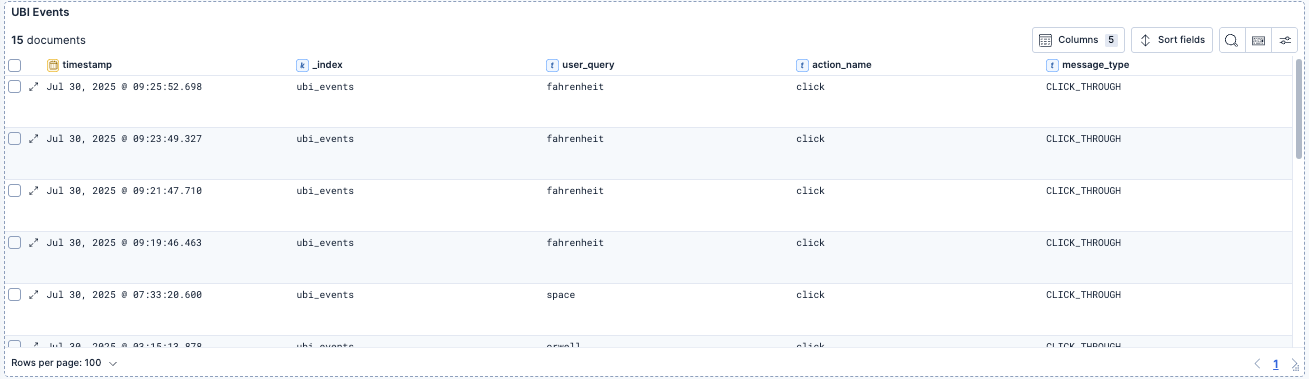
Task: Click the action_name column header
Action: (x=842, y=65)
